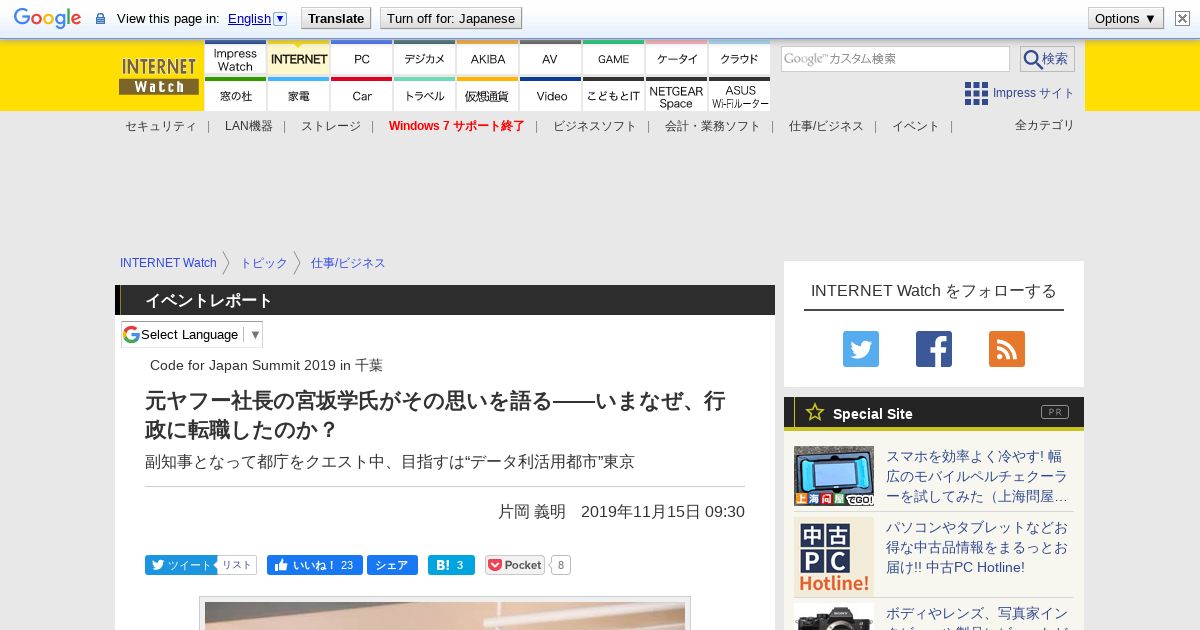Open the こどもとIT tab
The width and height of the screenshot is (1200, 630).
(613, 95)
